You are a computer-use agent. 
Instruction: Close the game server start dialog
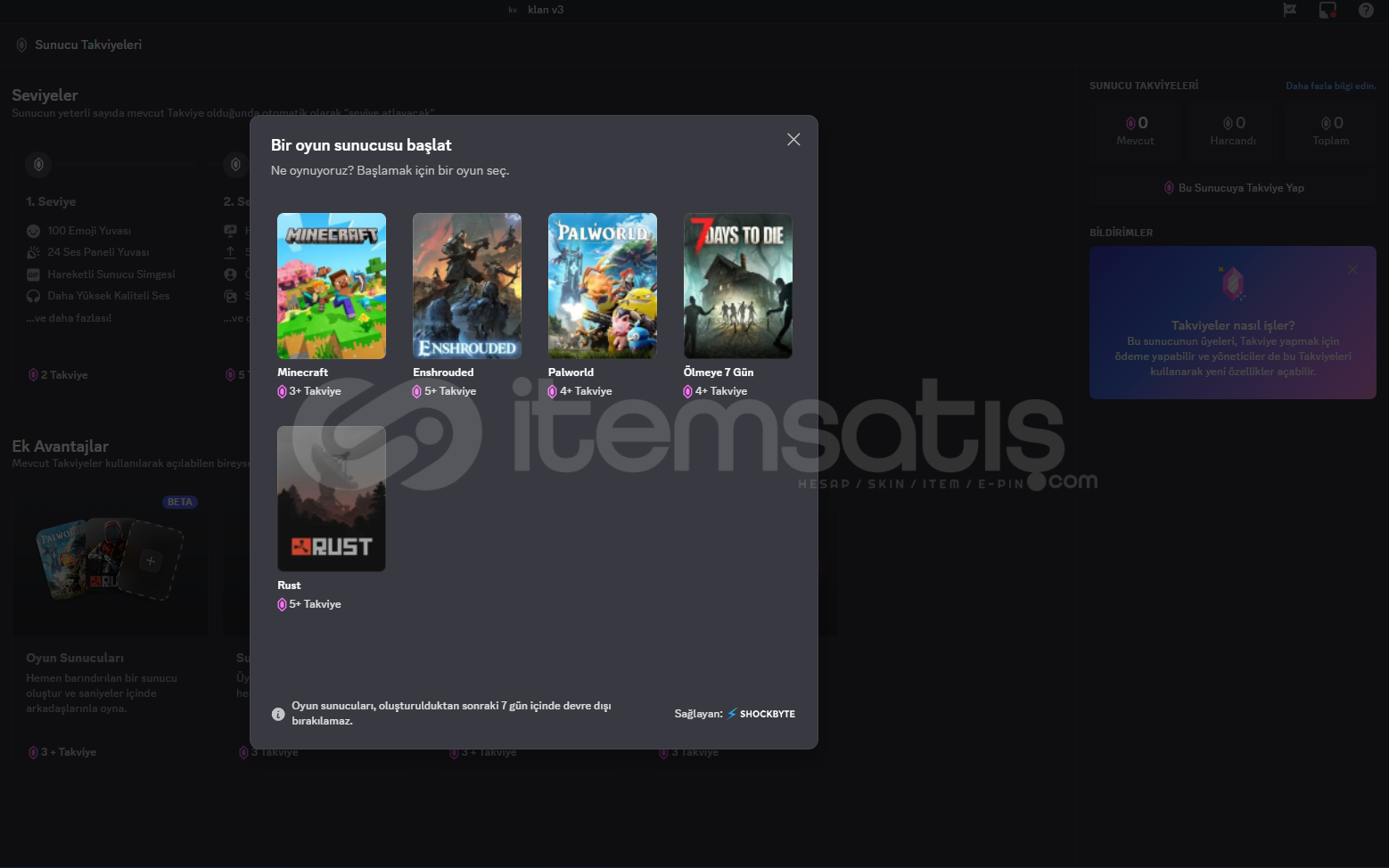(793, 140)
